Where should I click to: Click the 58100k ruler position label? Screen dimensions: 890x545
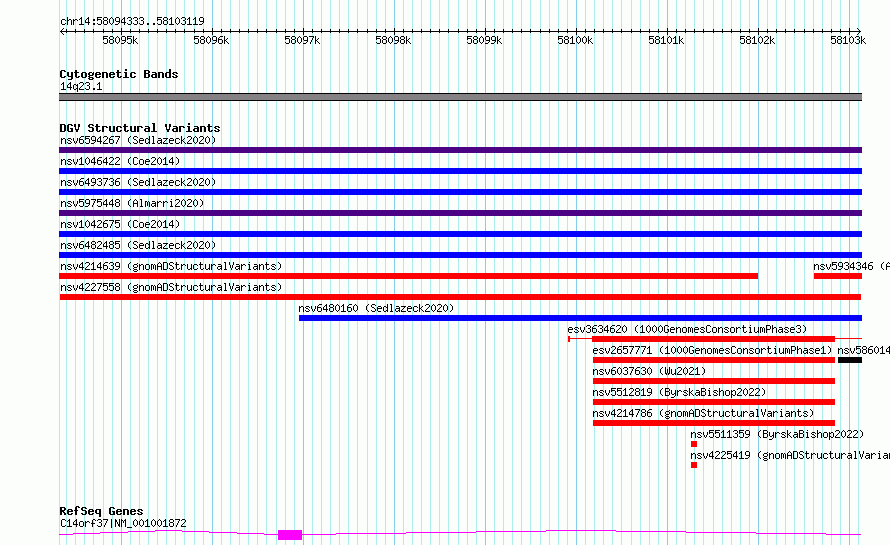575,40
